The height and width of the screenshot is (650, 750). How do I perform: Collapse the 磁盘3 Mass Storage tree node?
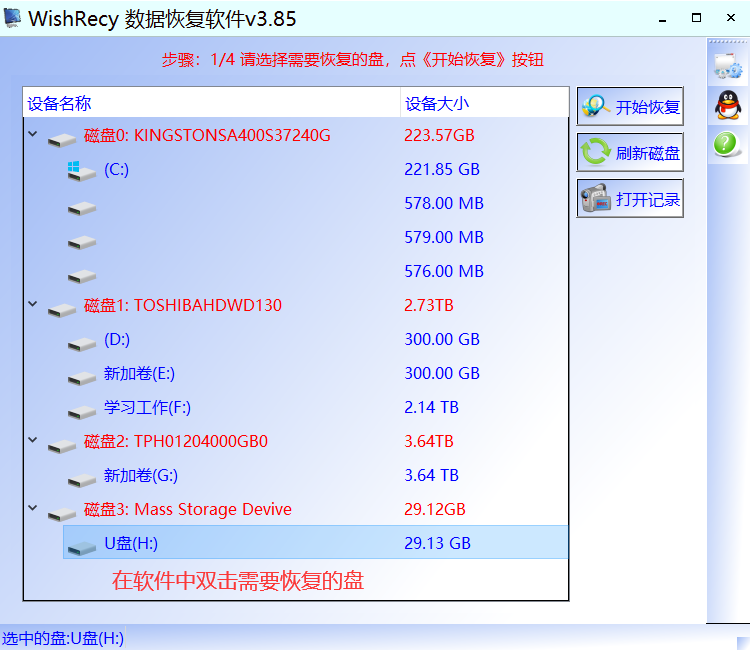point(33,508)
